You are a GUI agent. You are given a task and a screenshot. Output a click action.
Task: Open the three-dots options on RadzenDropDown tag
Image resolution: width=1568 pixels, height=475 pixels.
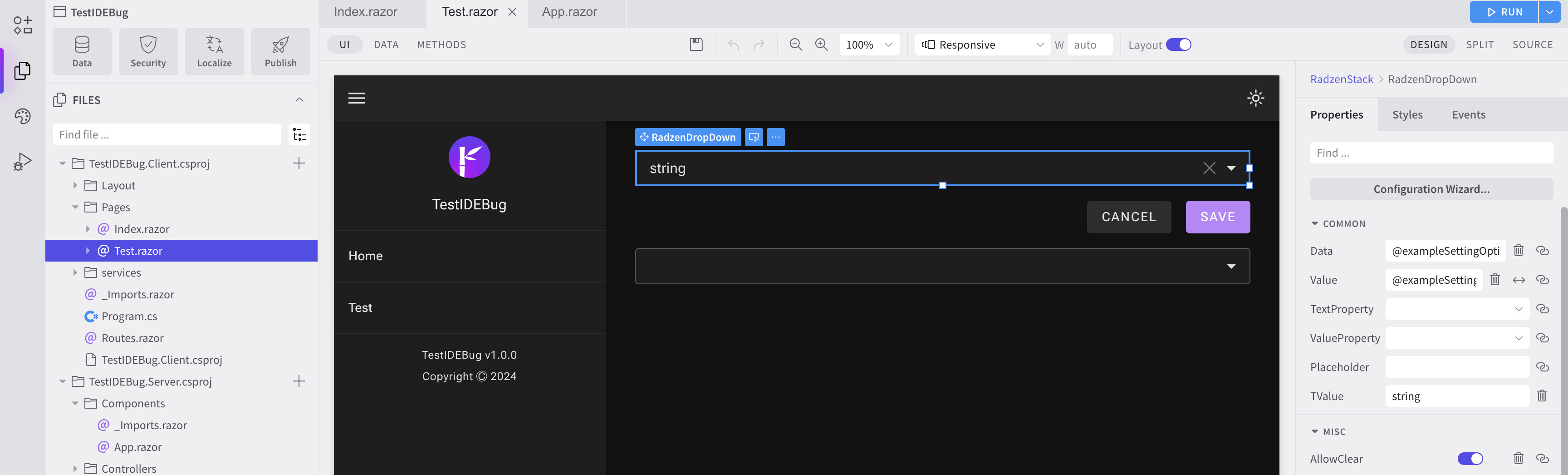[775, 137]
